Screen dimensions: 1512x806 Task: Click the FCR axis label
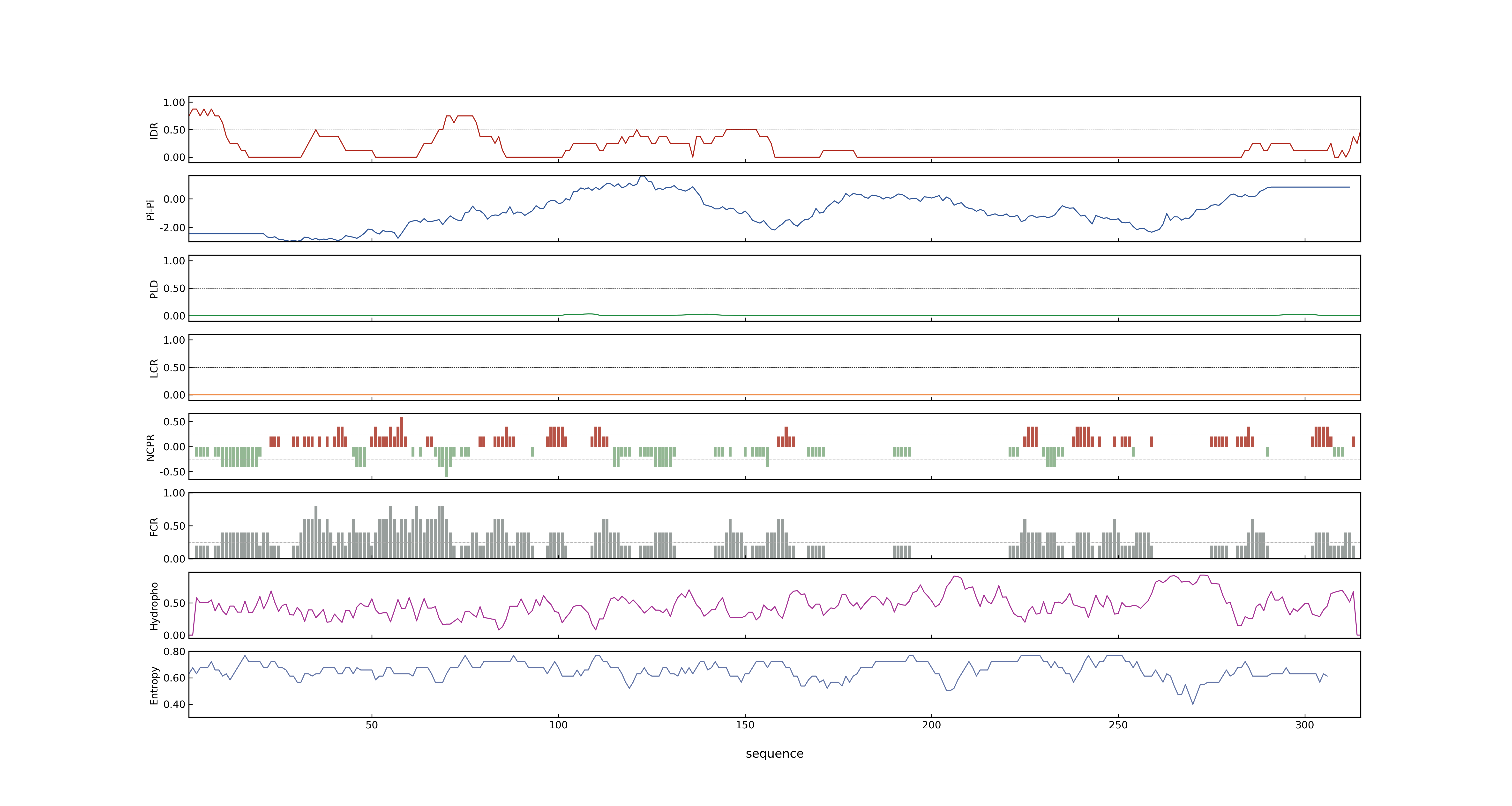(154, 526)
